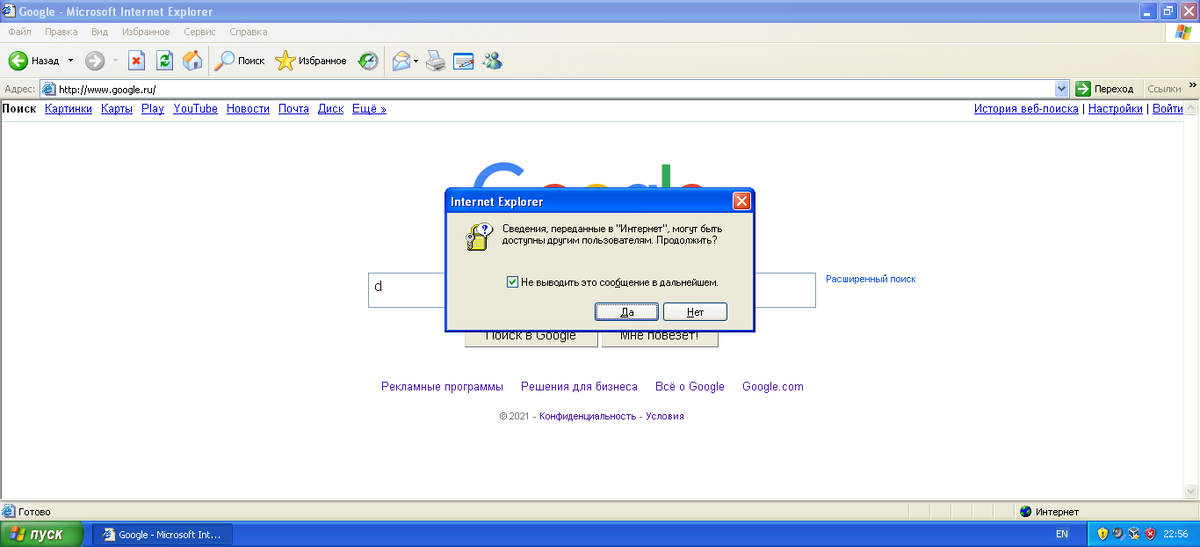Click the red shield alert tray icon
Screen dimensions: 1200x547
click(x=1149, y=534)
